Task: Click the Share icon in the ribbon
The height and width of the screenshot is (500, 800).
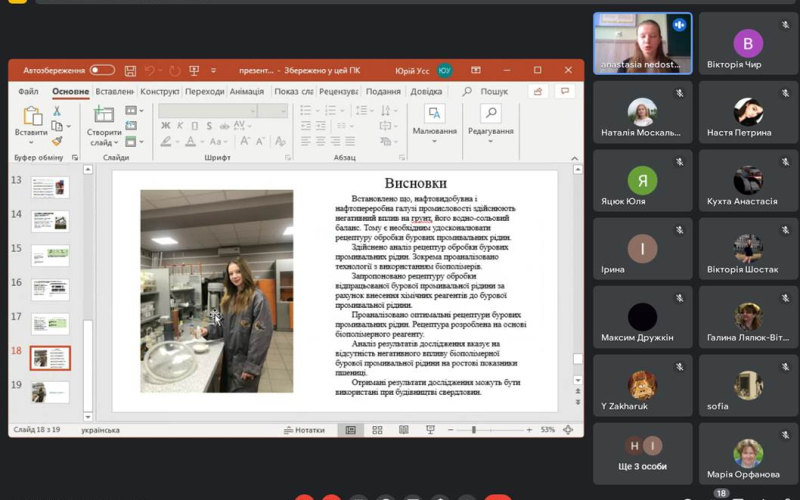Action: pos(538,91)
